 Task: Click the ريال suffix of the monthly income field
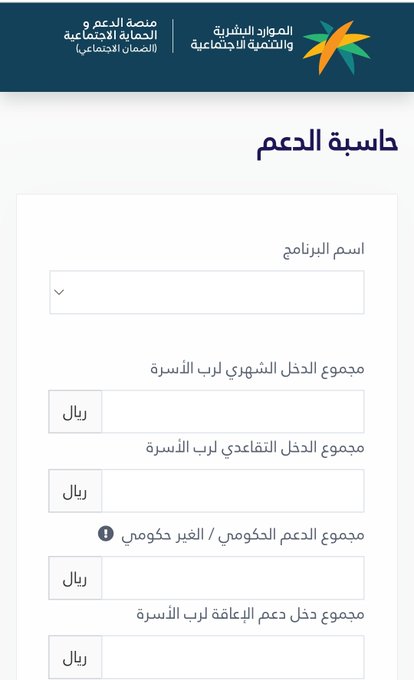[x=75, y=412]
